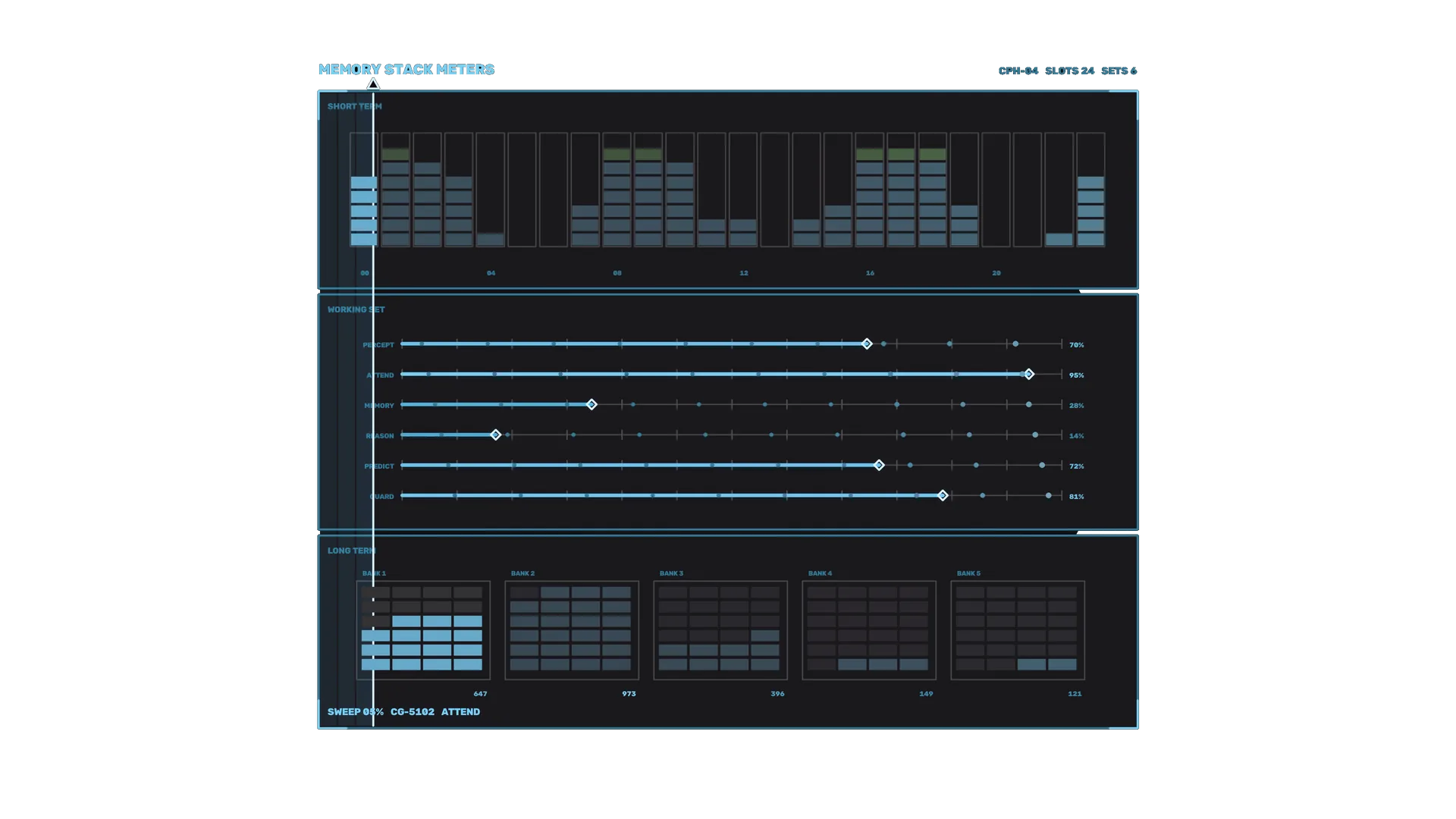Click the SETS 6 header readout
The width and height of the screenshot is (1456, 819).
point(1119,71)
